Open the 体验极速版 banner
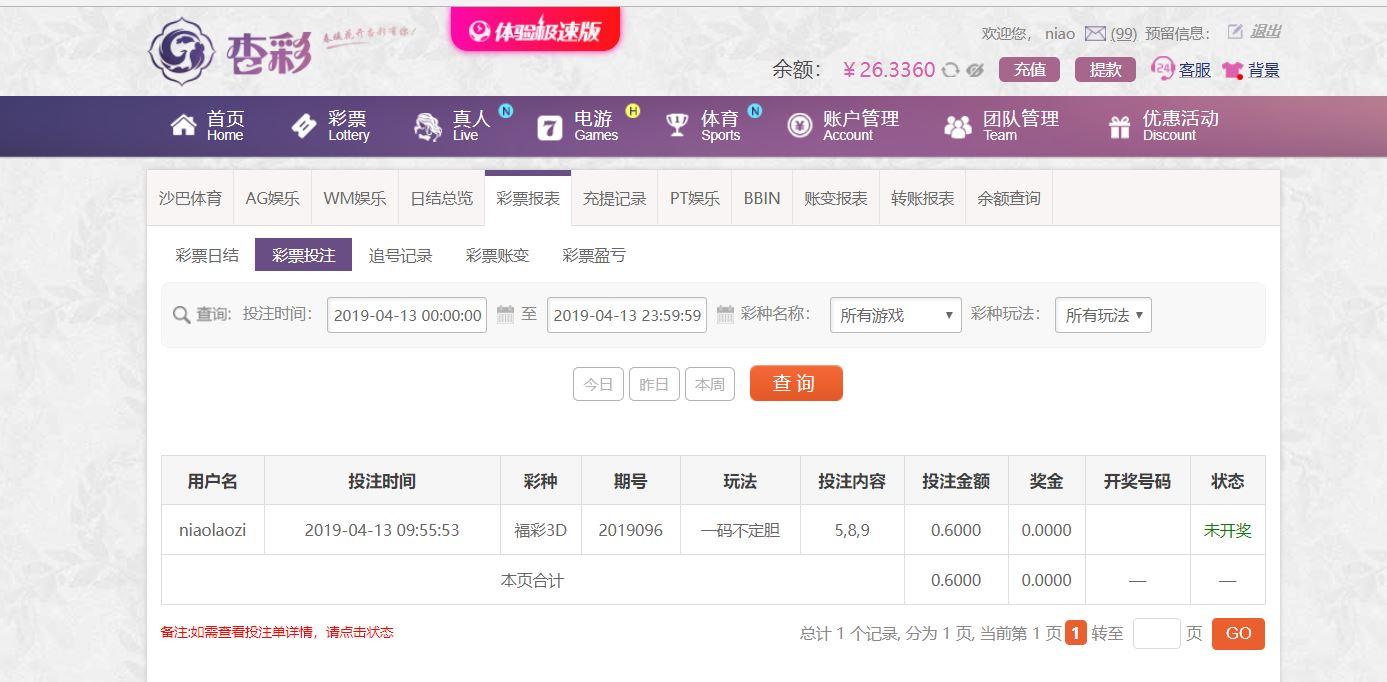This screenshot has height=682, width=1387. point(535,30)
